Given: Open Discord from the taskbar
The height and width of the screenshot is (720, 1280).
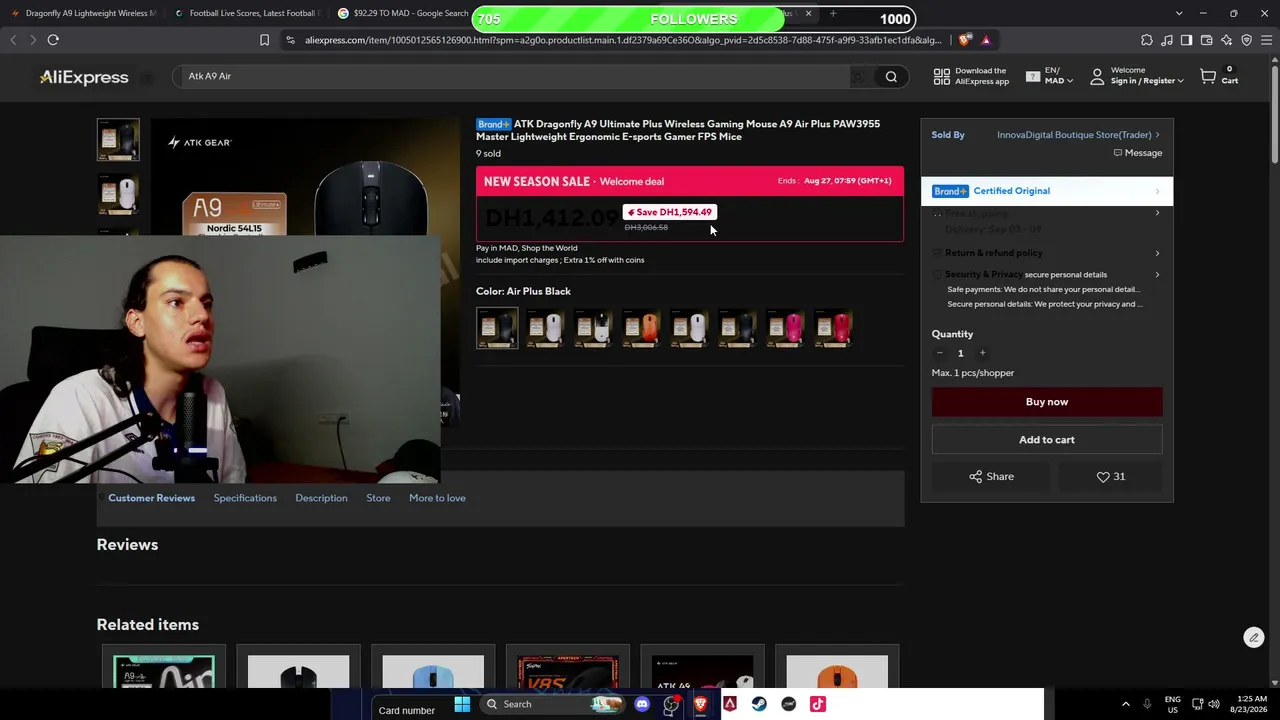Looking at the screenshot, I should point(642,704).
